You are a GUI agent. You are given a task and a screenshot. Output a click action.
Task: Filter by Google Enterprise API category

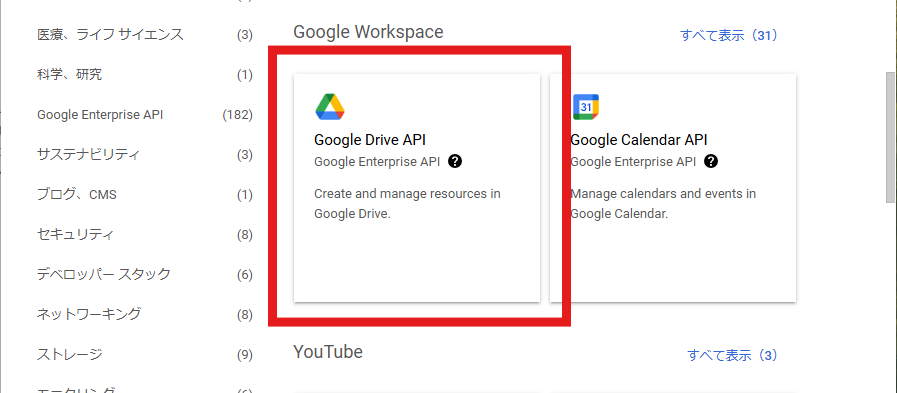pos(100,115)
